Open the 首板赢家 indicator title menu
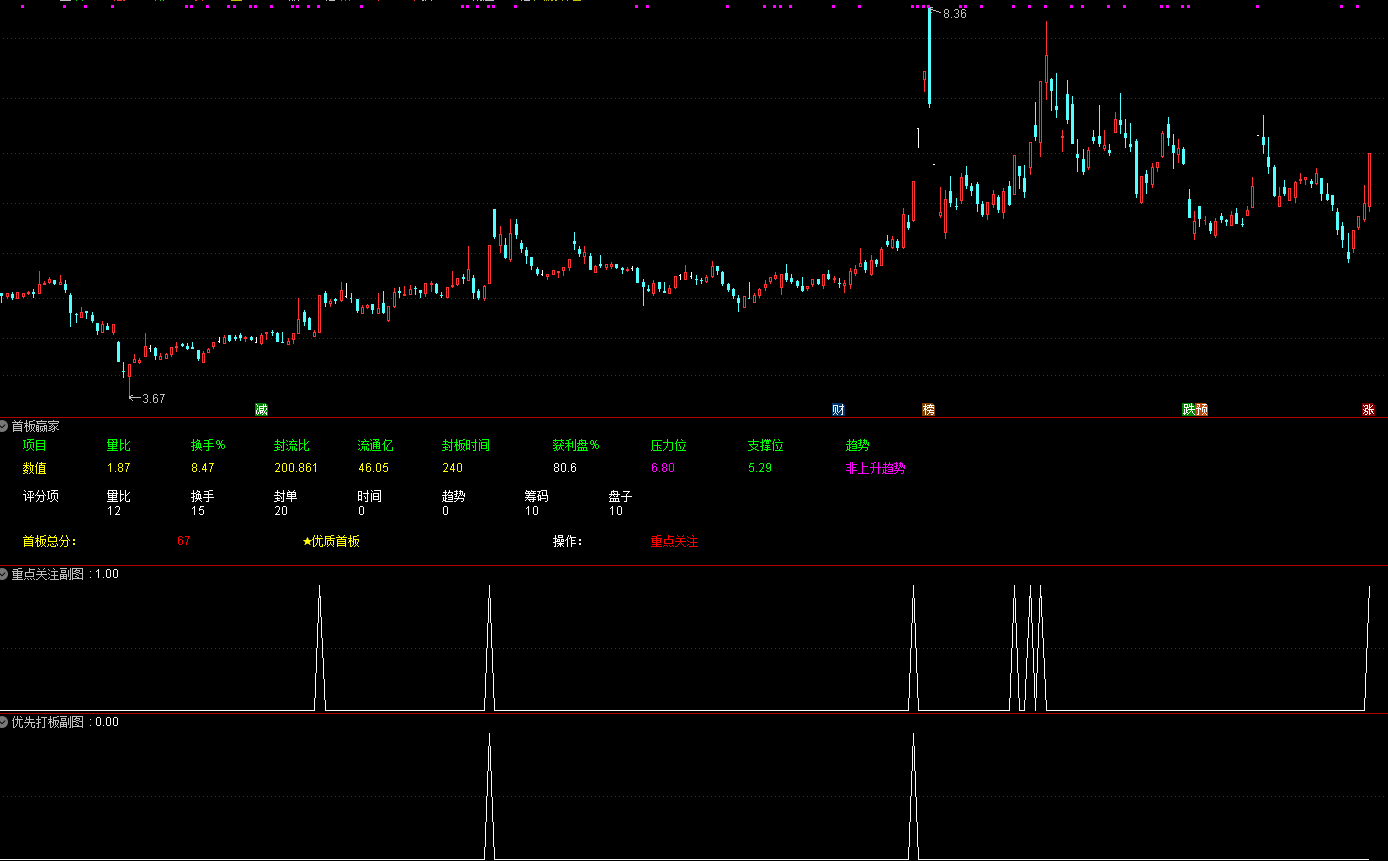1388x861 pixels. click(x=35, y=426)
